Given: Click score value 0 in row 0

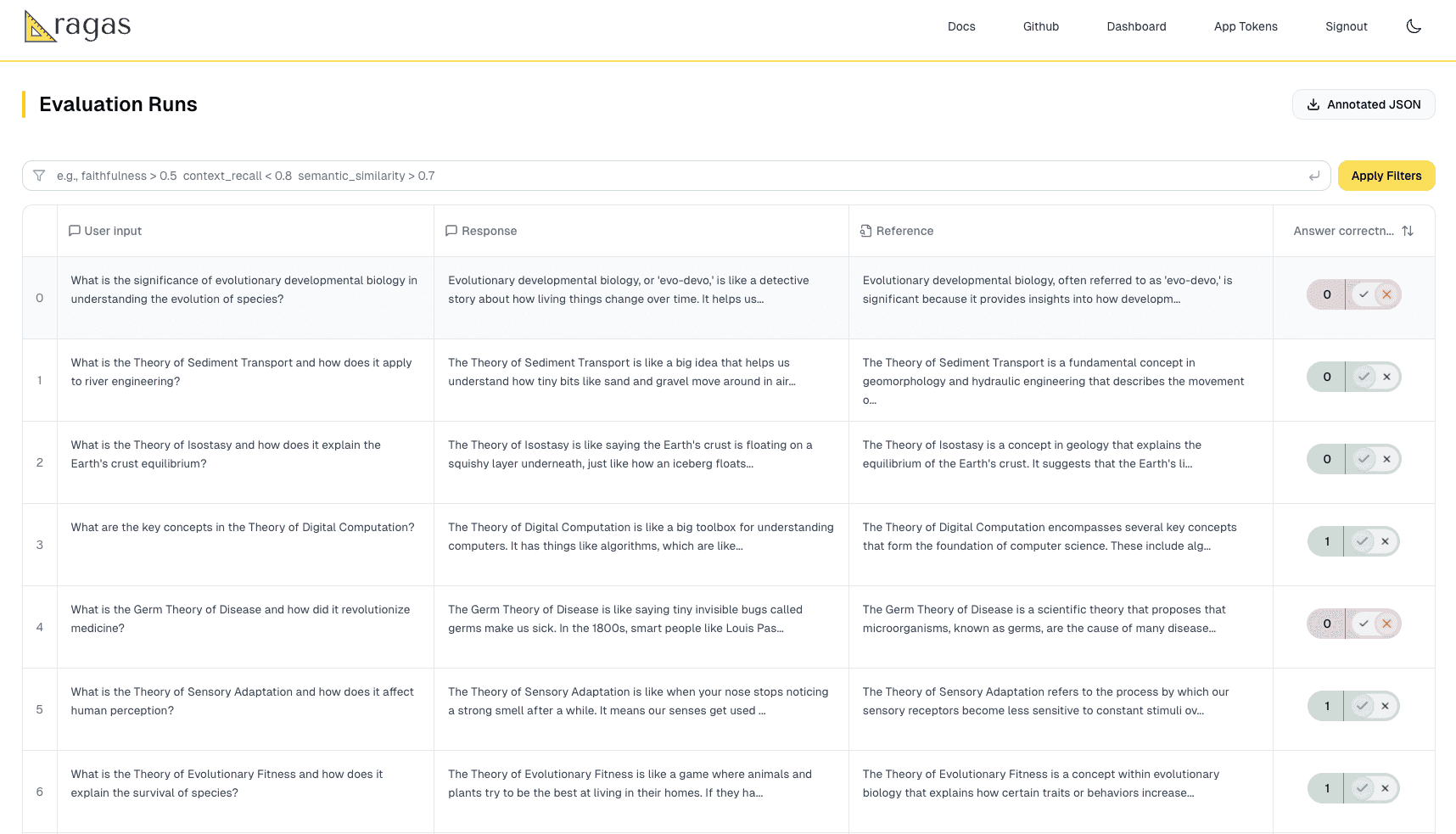Looking at the screenshot, I should [x=1327, y=294].
